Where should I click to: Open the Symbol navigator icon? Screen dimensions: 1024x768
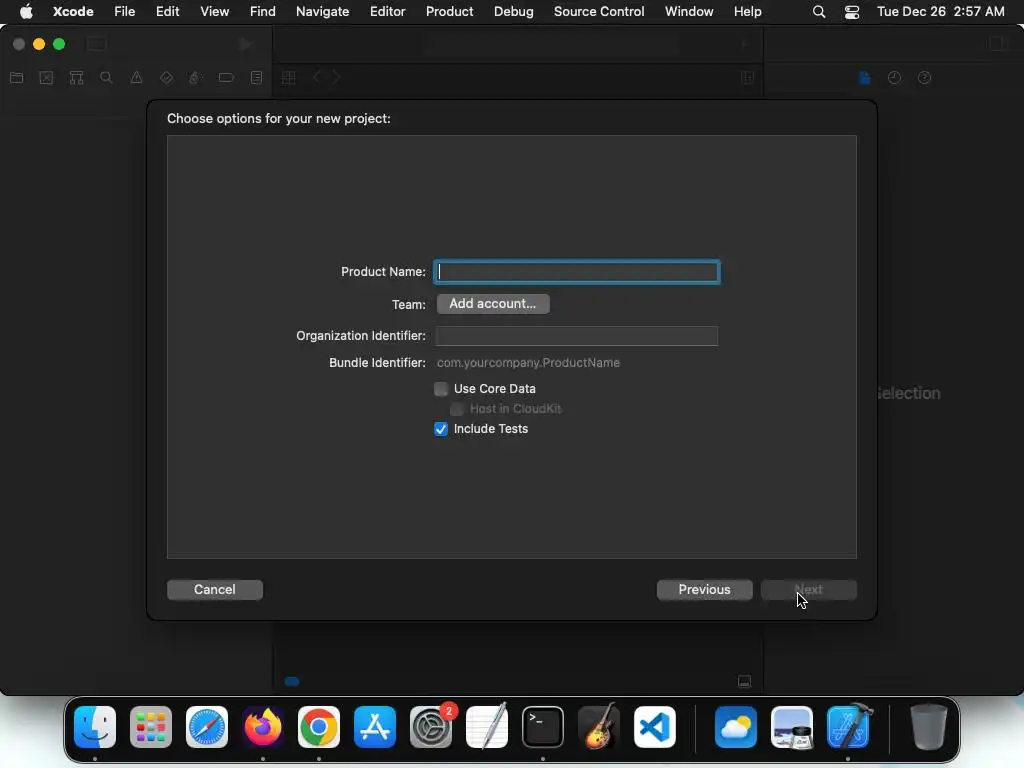tap(76, 78)
